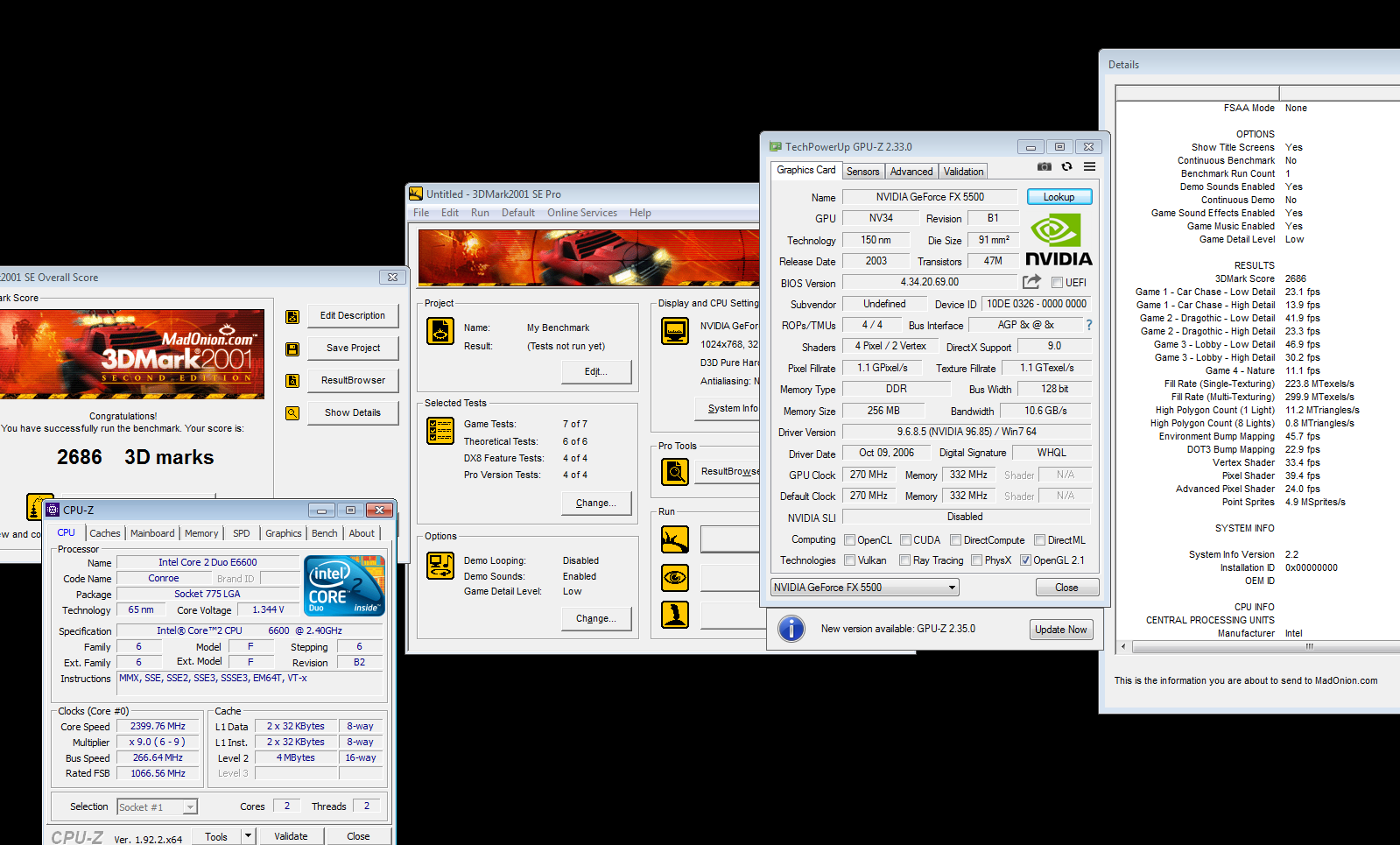Click the Selected Tests checklist icon
This screenshot has width=1400, height=845.
tap(440, 431)
